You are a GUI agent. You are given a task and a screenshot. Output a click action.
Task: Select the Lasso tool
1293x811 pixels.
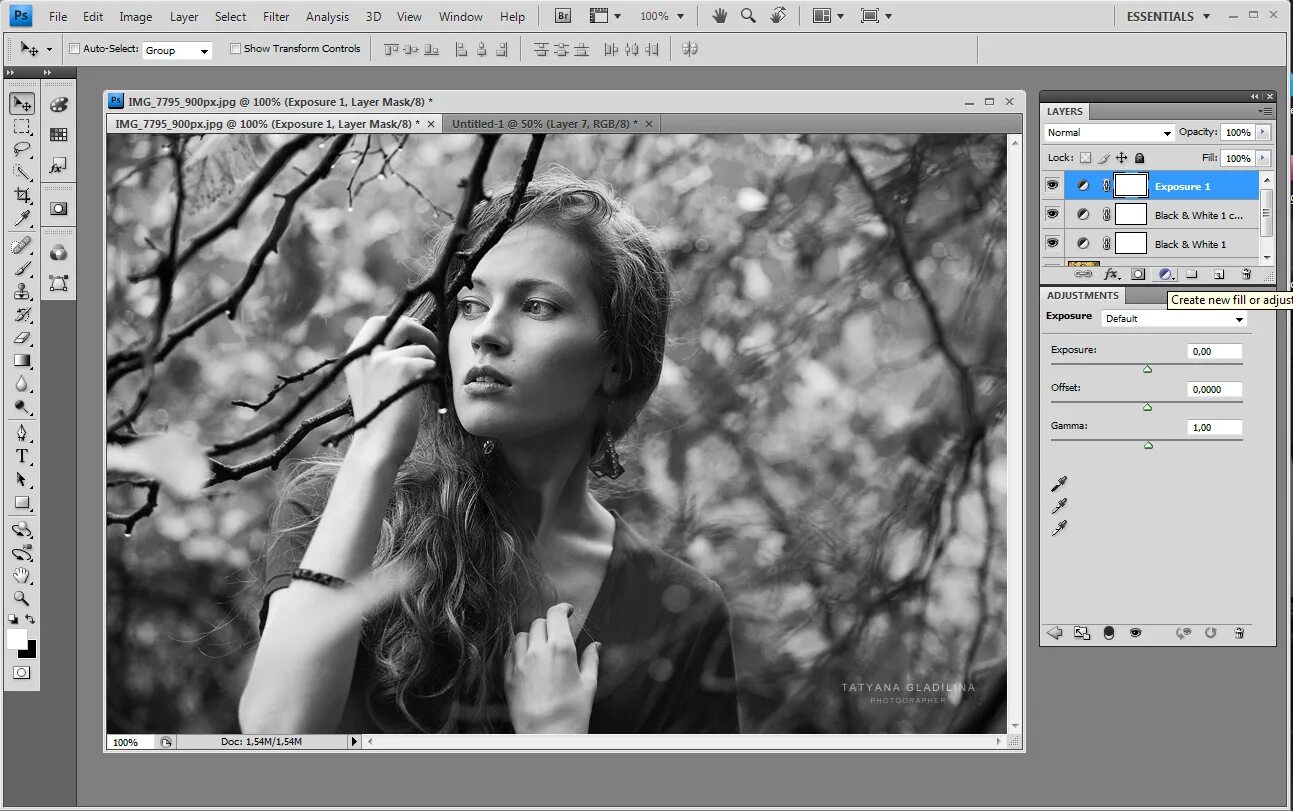point(22,150)
